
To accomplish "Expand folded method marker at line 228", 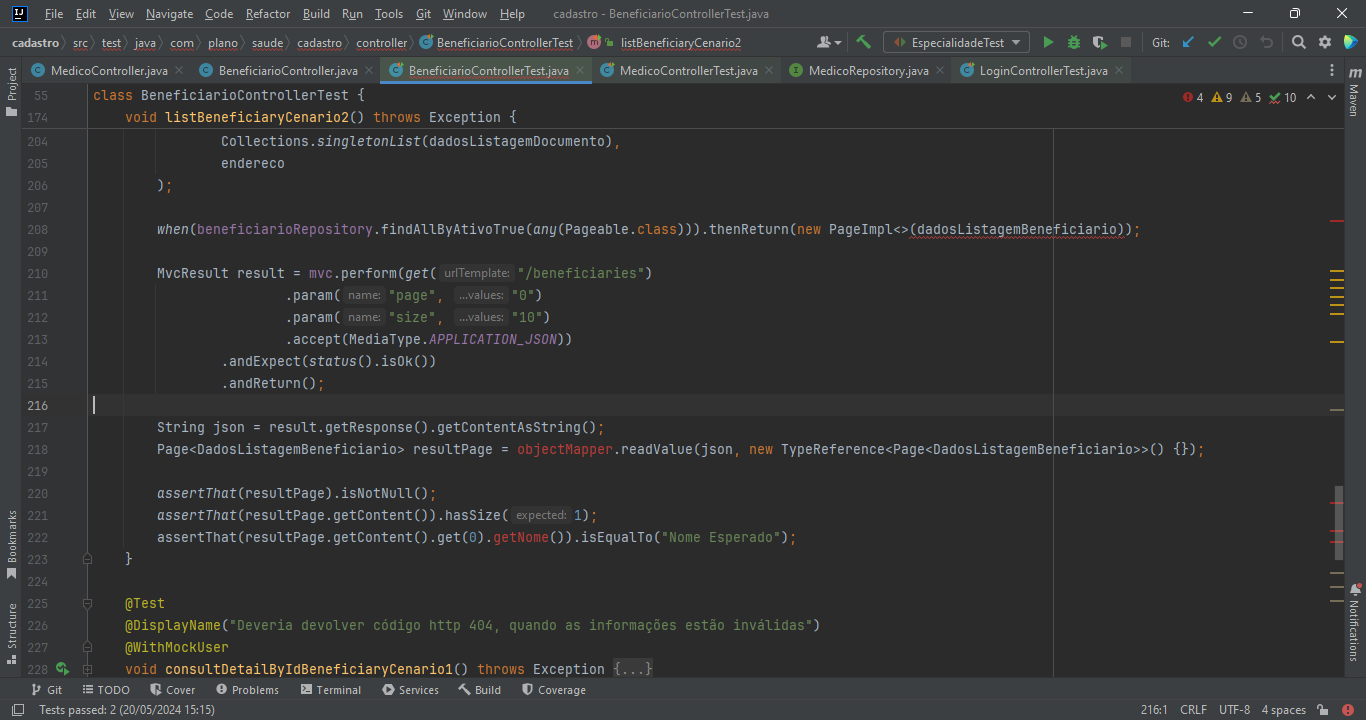I will point(87,669).
